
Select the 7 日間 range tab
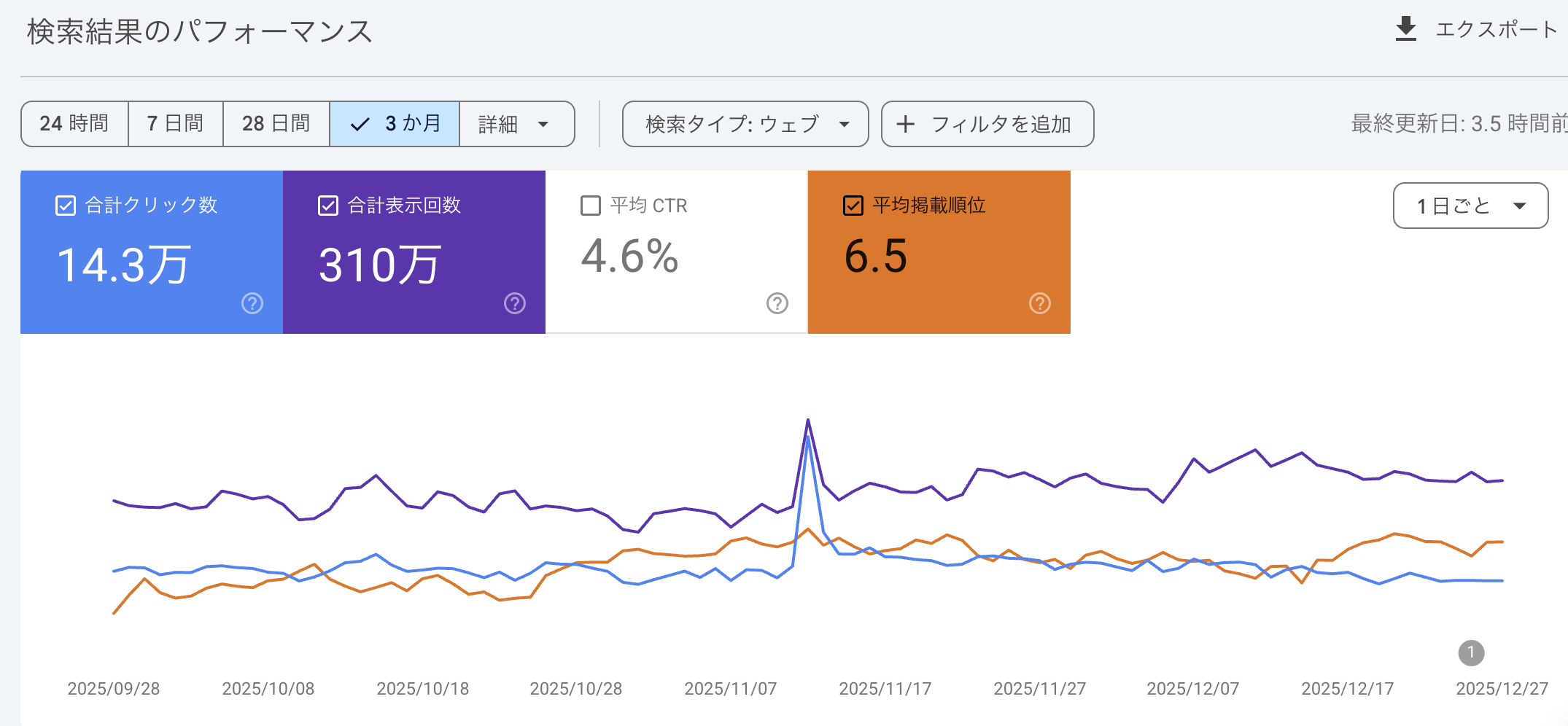pyautogui.click(x=175, y=124)
